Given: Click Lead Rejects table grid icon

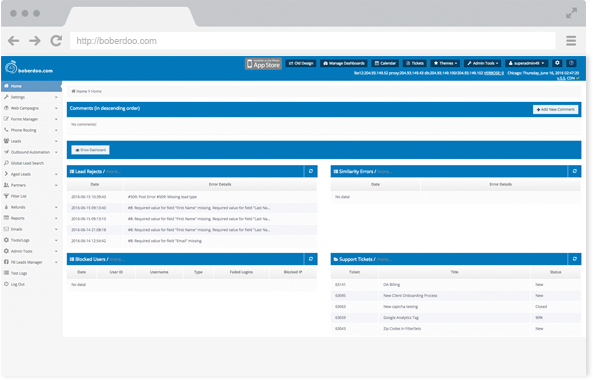Looking at the screenshot, I should [x=72, y=171].
